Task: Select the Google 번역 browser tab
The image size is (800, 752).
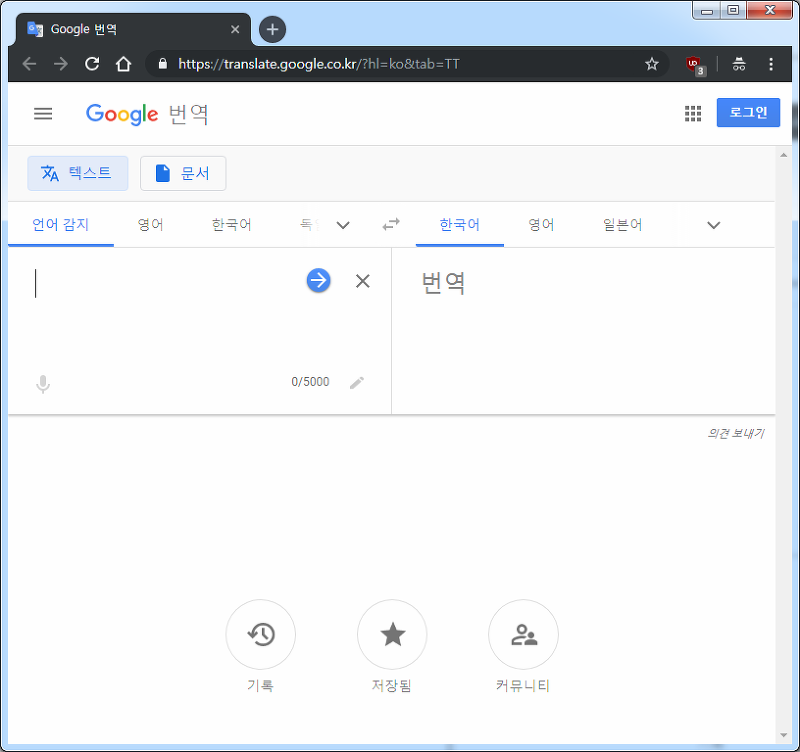Action: 134,29
